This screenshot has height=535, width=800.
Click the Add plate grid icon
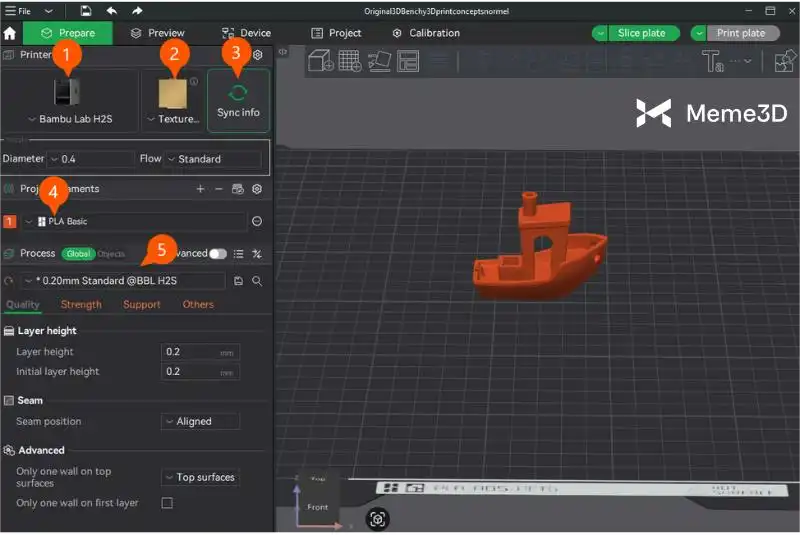pos(350,62)
